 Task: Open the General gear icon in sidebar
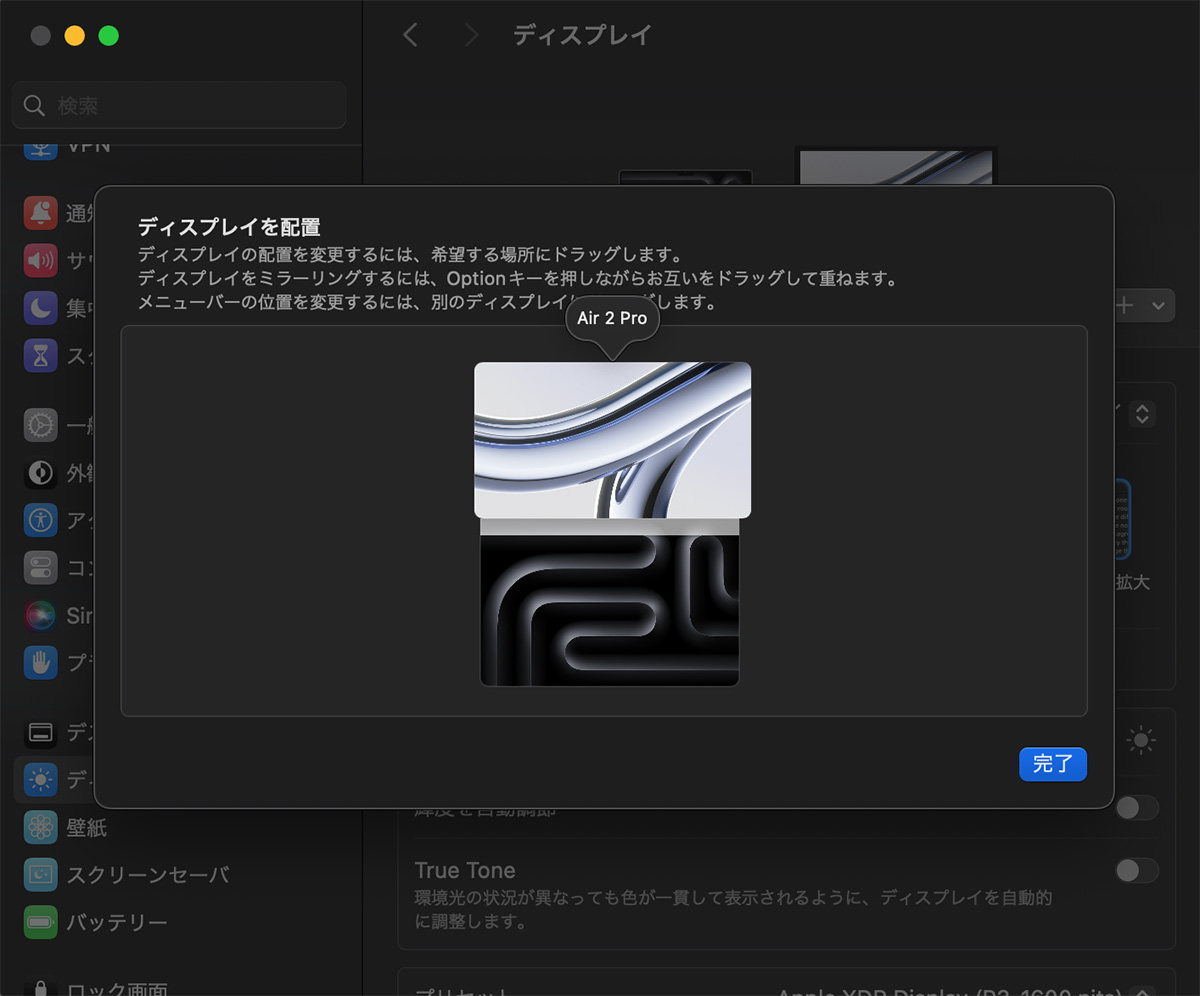(40, 425)
